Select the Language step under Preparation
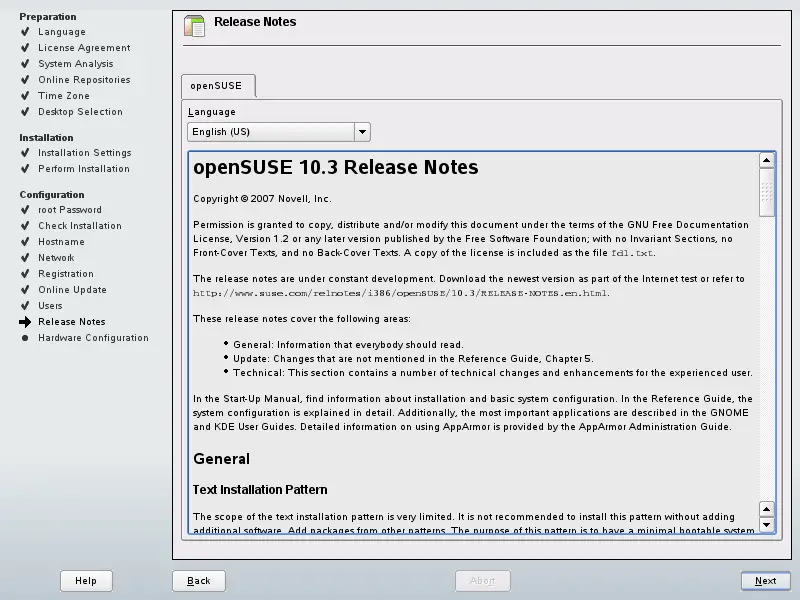This screenshot has height=600, width=800. pos(62,32)
